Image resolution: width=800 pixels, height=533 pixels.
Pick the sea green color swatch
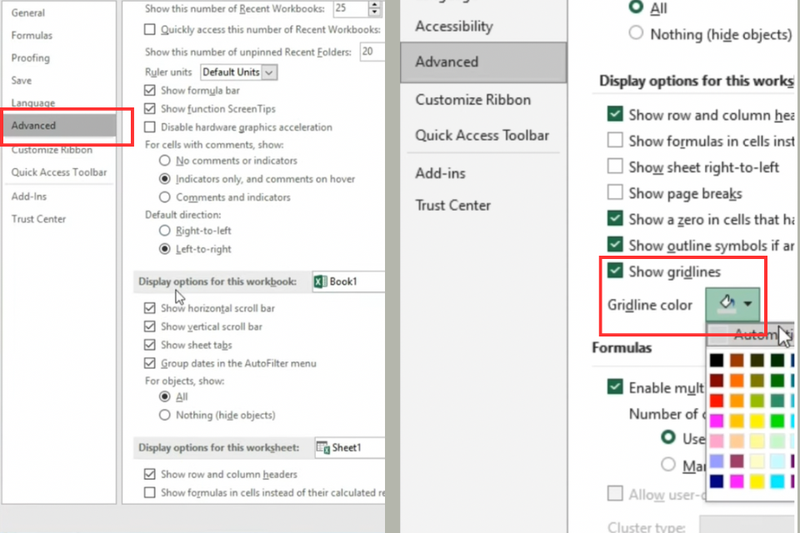pos(777,400)
